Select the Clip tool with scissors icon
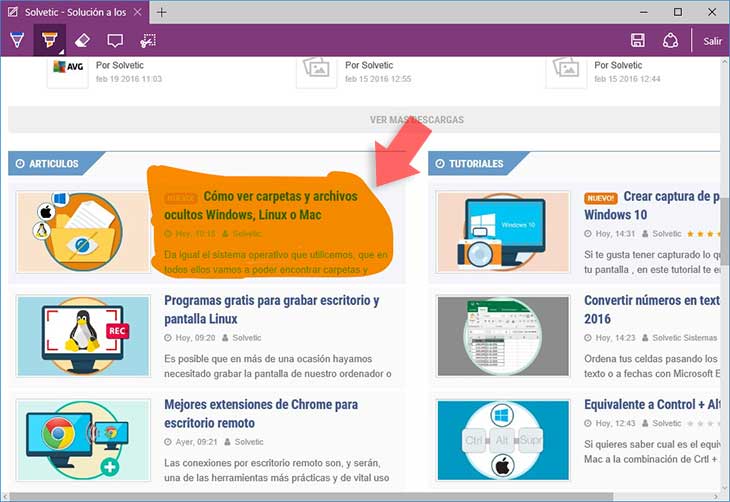 click(x=148, y=41)
